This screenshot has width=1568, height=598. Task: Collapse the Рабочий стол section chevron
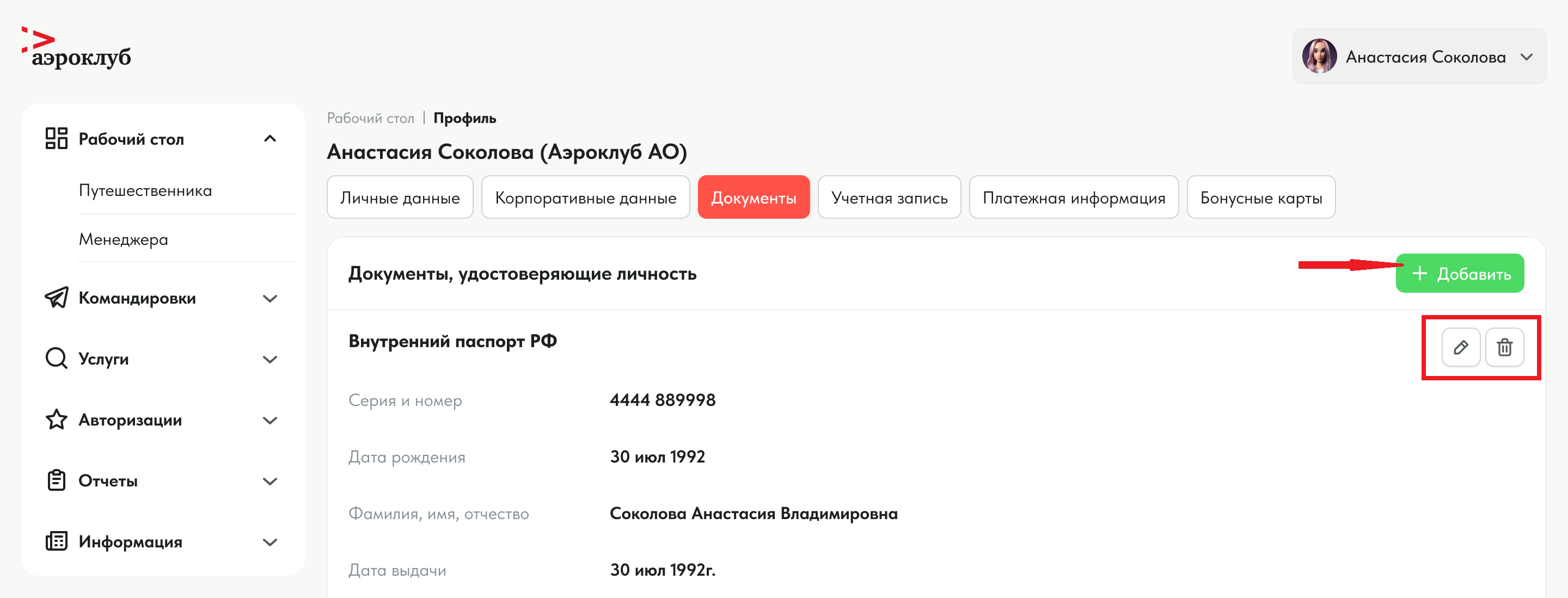tap(269, 139)
